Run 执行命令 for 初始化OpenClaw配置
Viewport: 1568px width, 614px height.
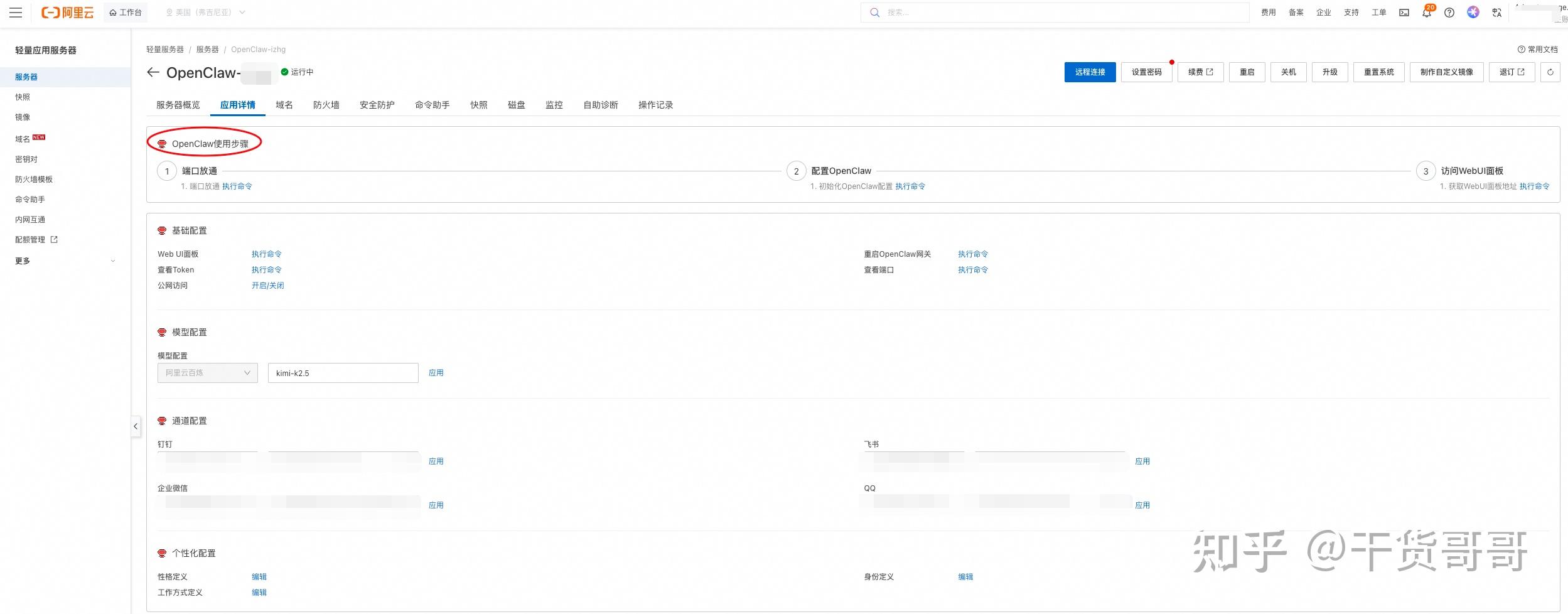910,186
